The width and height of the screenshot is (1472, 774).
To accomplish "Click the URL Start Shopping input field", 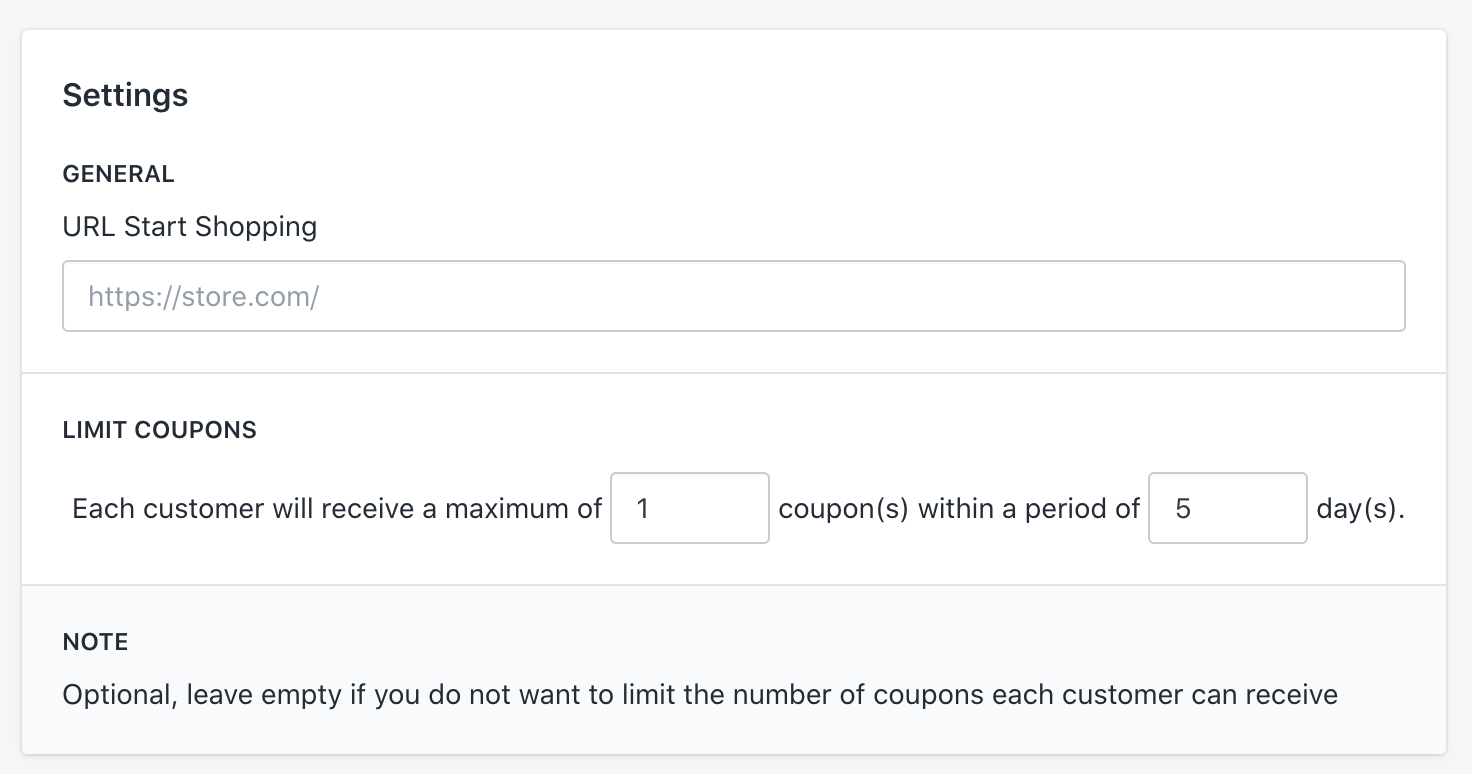I will [733, 296].
